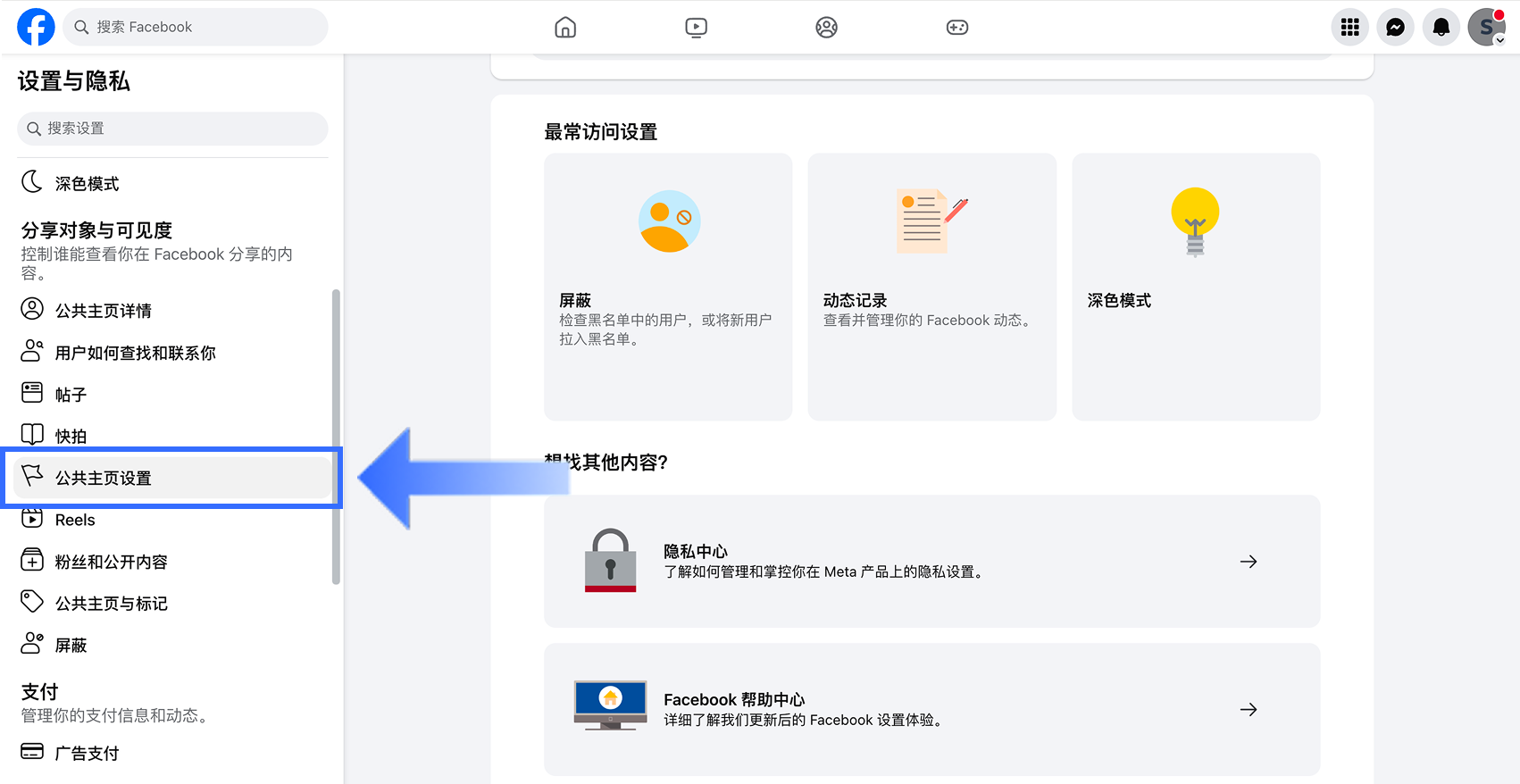Click the card icon beside 广告支付

click(x=32, y=751)
